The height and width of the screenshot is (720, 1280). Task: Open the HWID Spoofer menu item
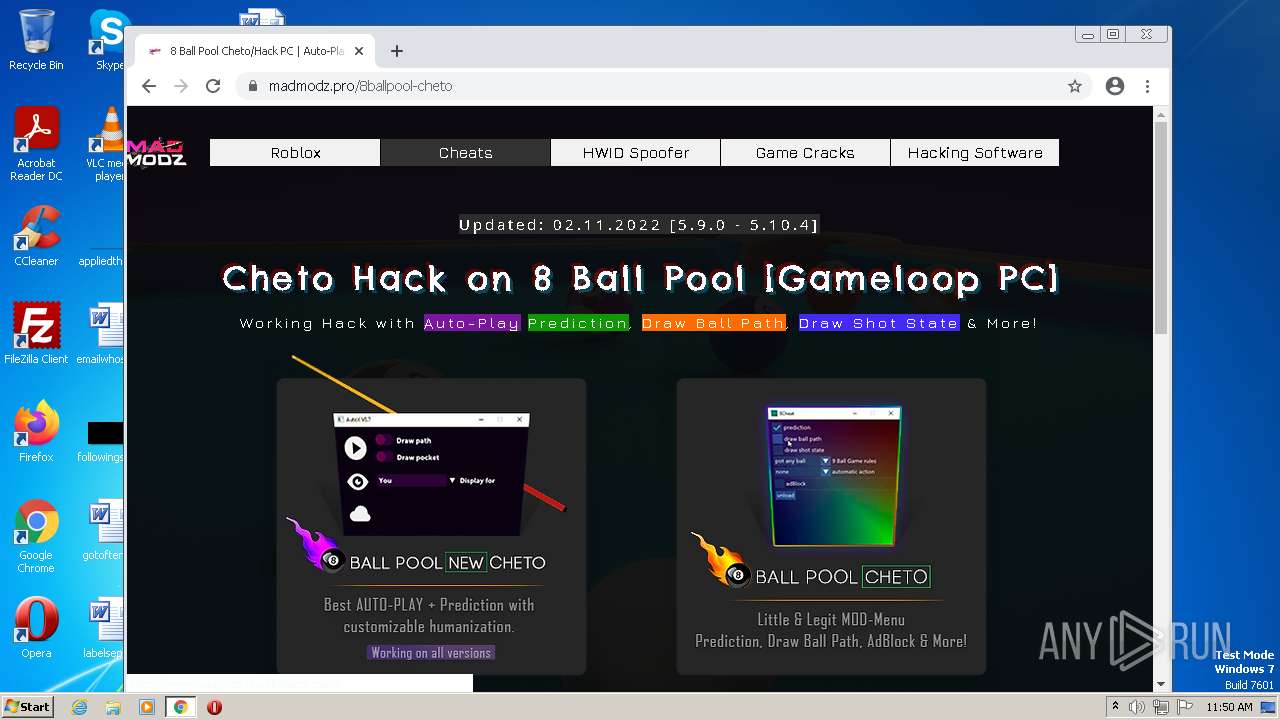pyautogui.click(x=635, y=153)
